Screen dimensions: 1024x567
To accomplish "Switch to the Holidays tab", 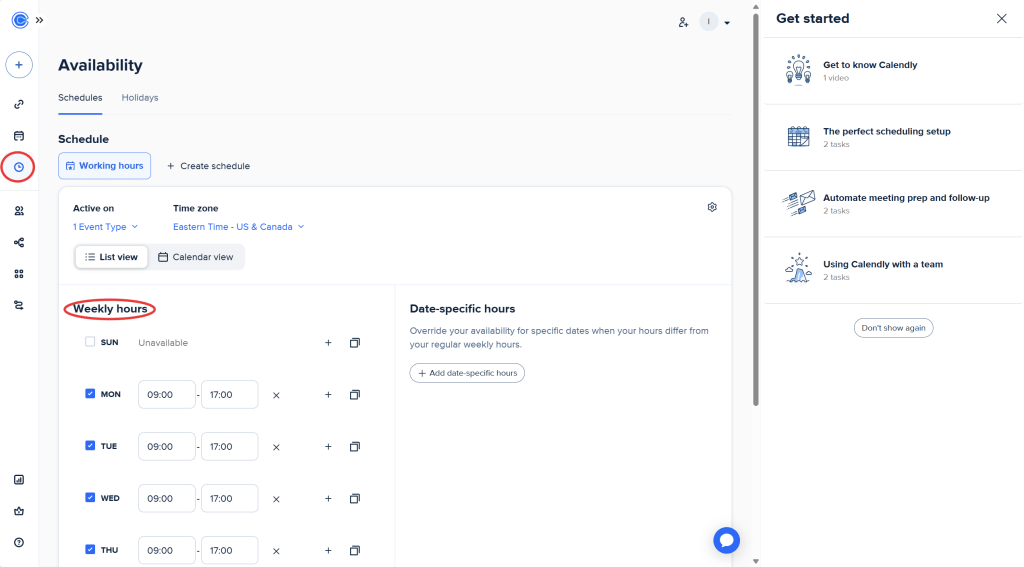I will pyautogui.click(x=140, y=98).
